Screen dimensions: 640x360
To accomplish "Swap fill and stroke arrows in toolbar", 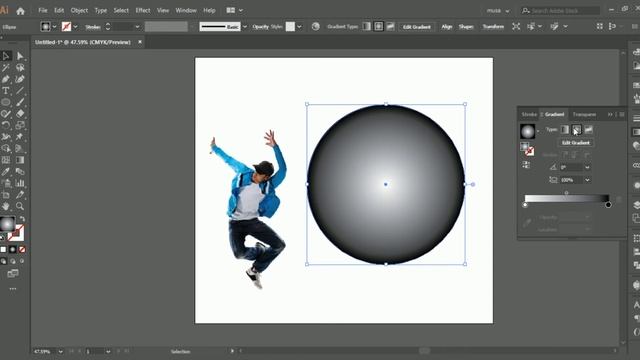I will tap(22, 219).
